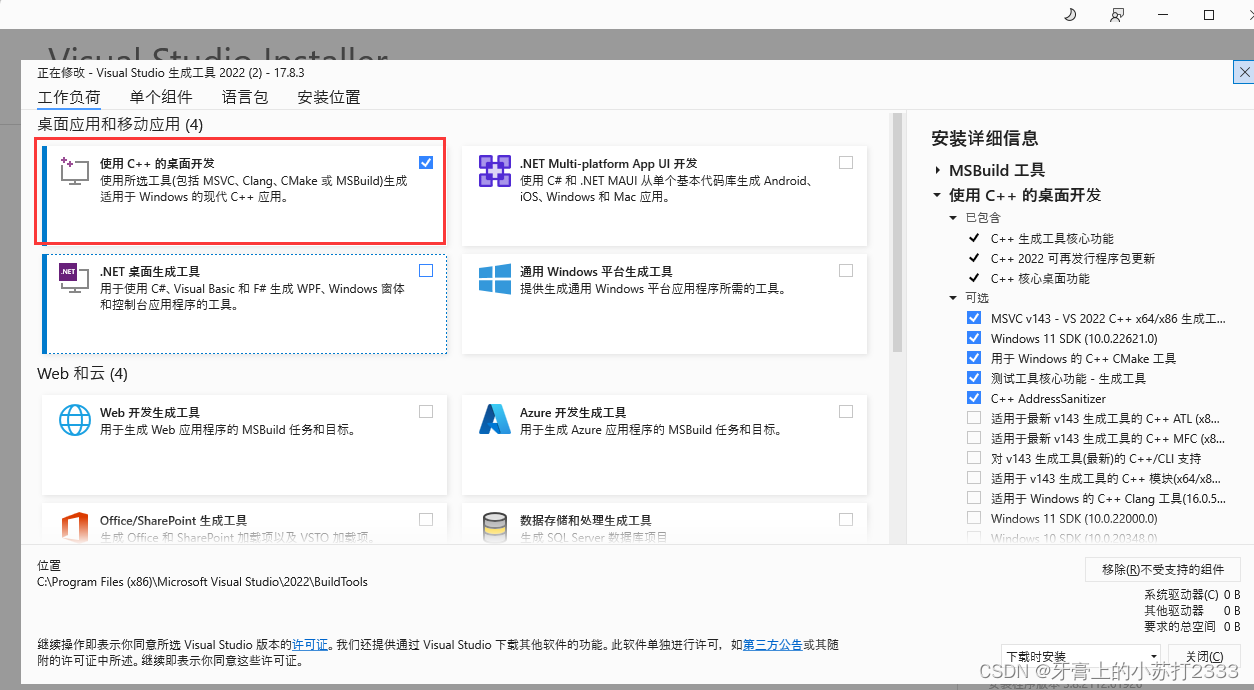Close the modify dialog with the X
1254x690 pixels.
point(1244,73)
